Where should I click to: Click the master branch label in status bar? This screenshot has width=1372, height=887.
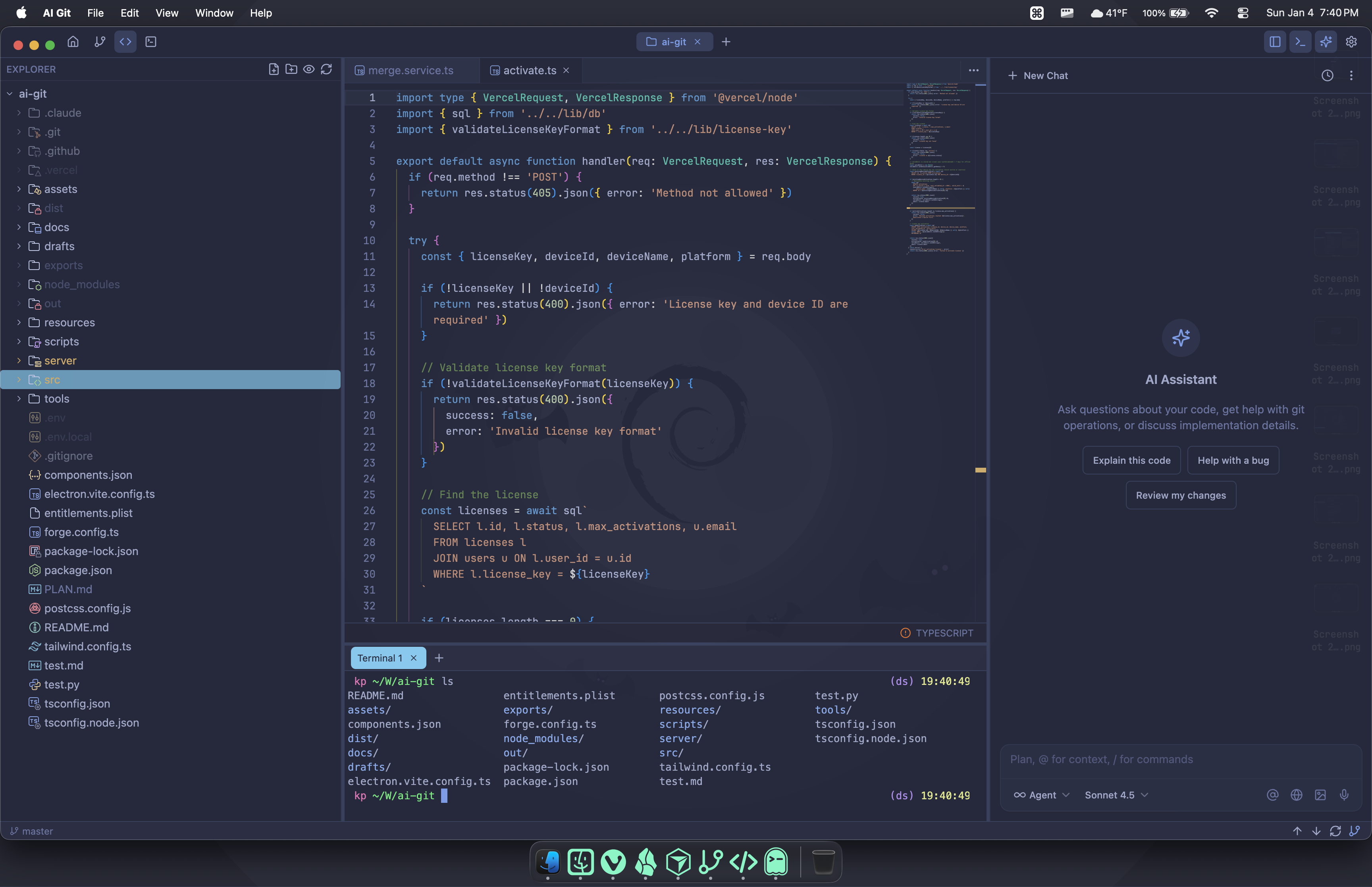(32, 831)
